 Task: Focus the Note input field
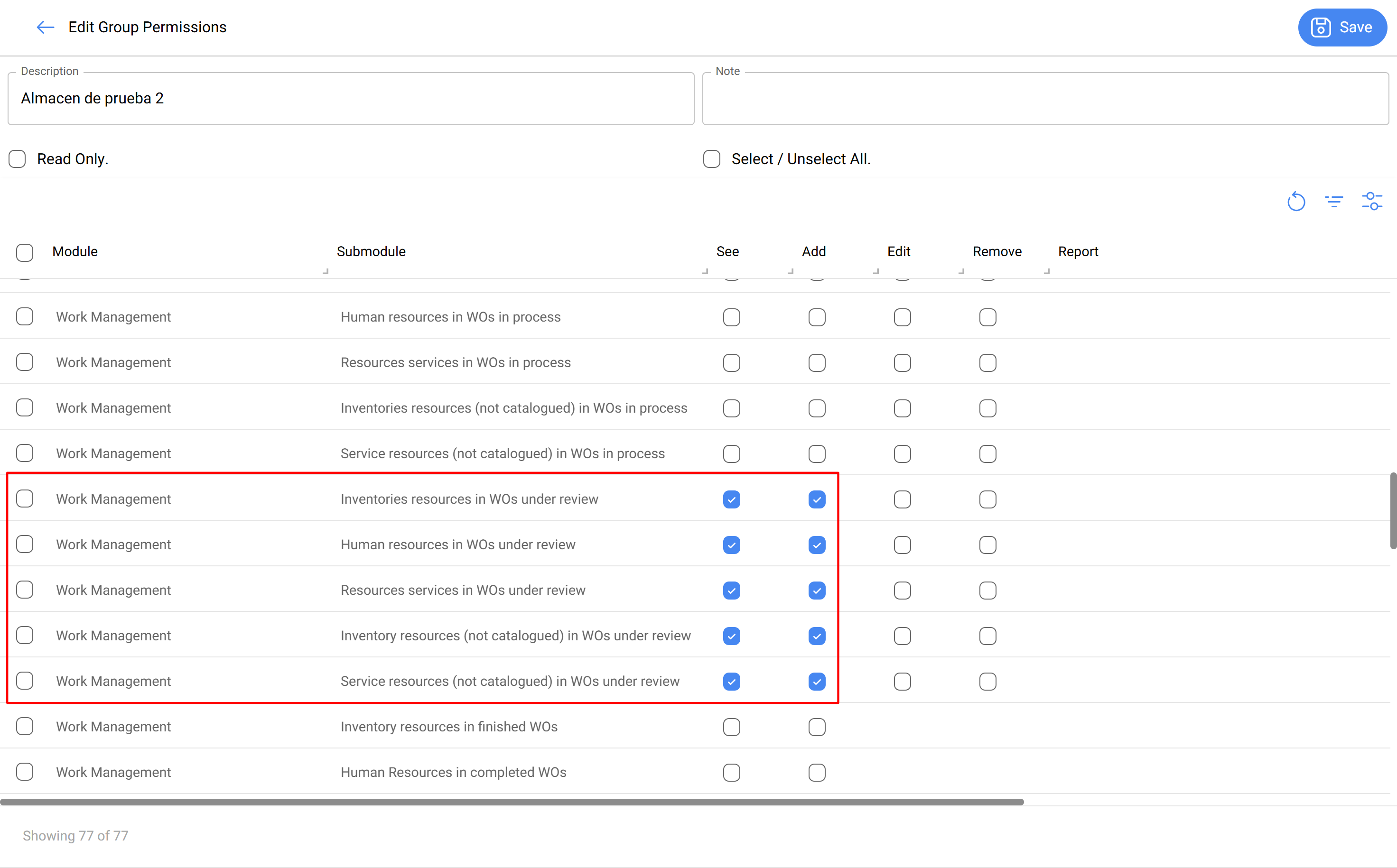click(1045, 99)
